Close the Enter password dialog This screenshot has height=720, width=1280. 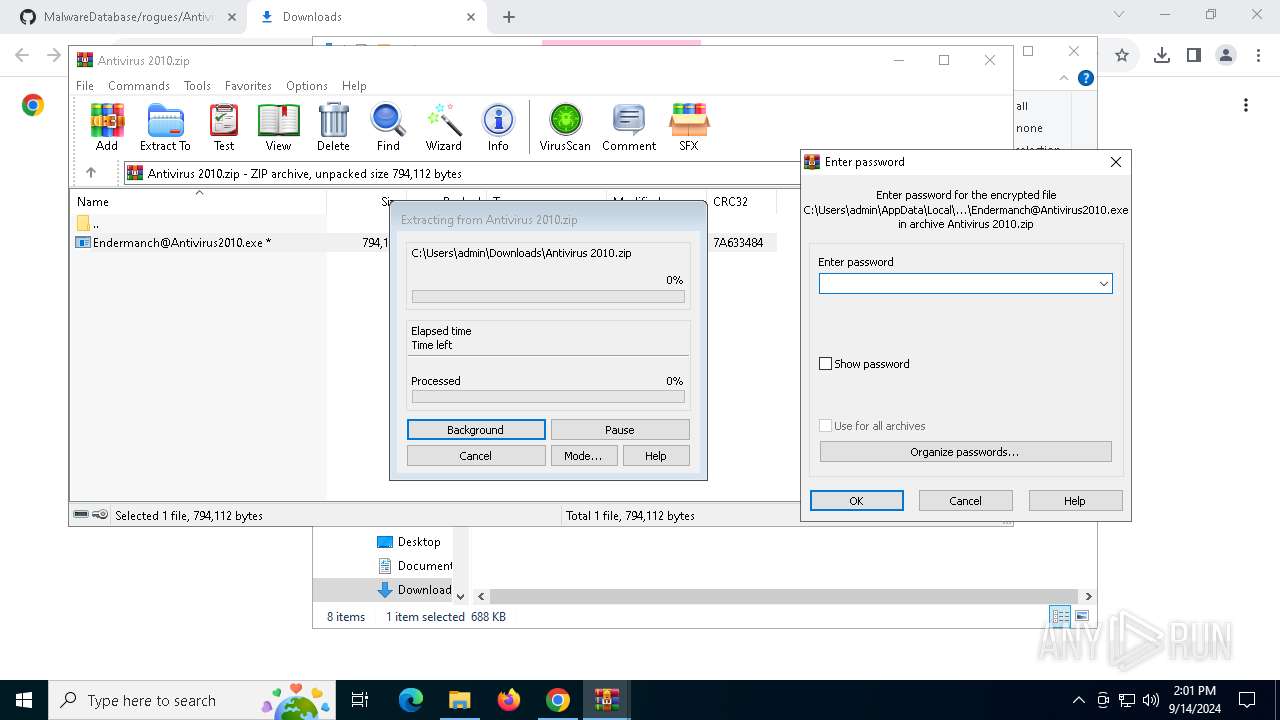pos(1116,162)
